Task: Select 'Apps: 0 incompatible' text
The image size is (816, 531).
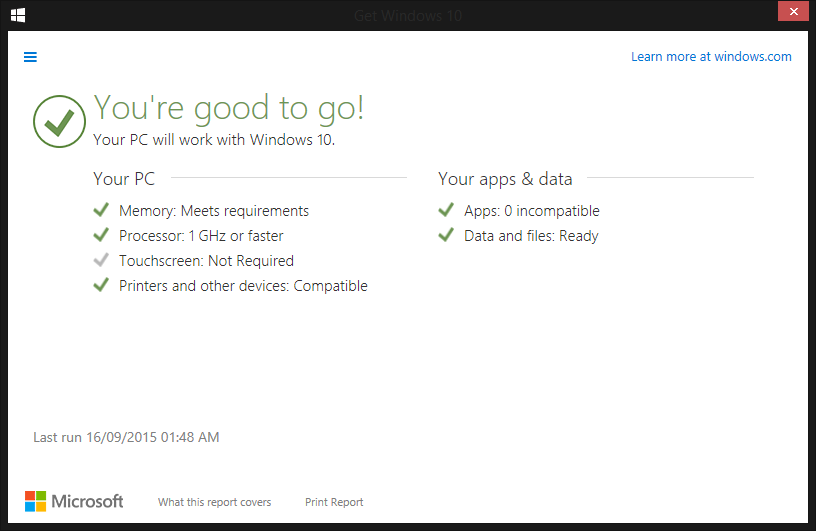Action: (x=532, y=211)
